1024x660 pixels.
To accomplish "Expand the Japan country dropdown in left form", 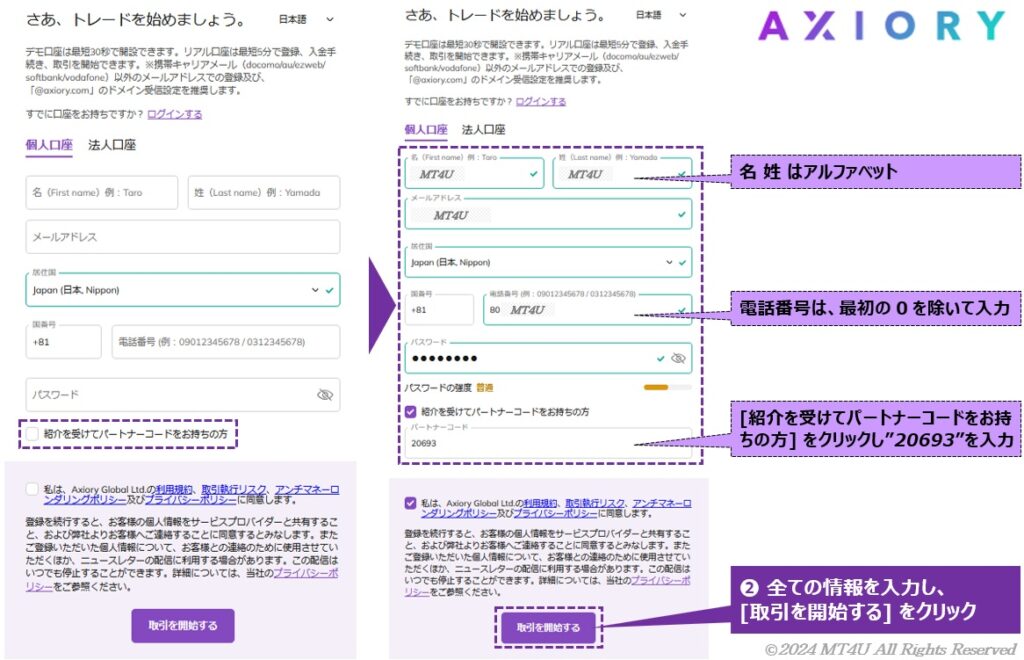I will (315, 290).
